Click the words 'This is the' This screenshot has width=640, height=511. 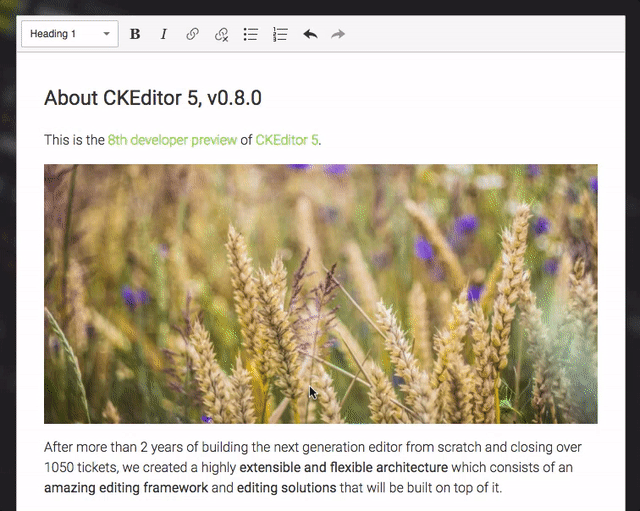(x=74, y=140)
